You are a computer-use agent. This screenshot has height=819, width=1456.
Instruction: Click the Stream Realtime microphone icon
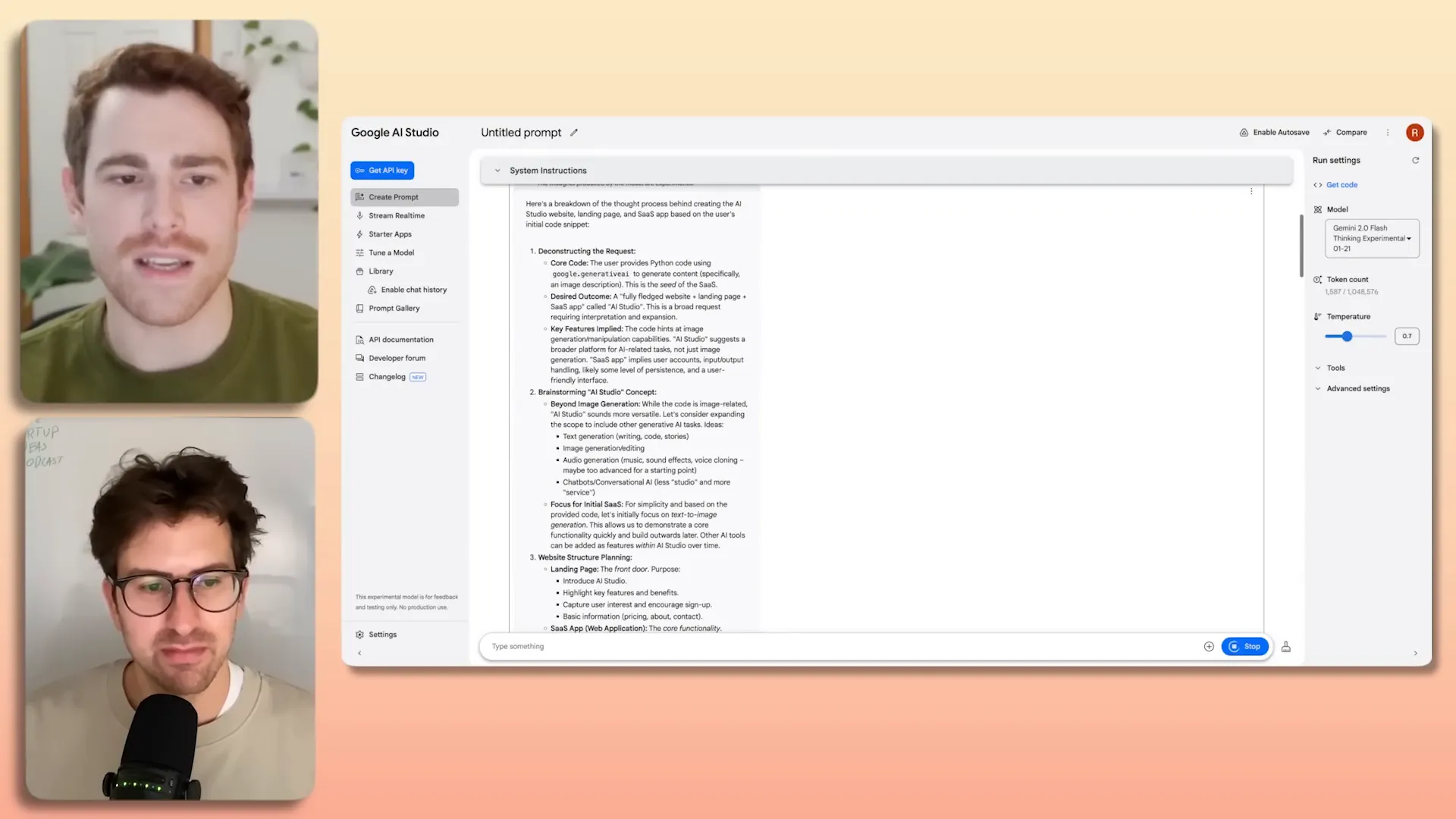(x=359, y=216)
